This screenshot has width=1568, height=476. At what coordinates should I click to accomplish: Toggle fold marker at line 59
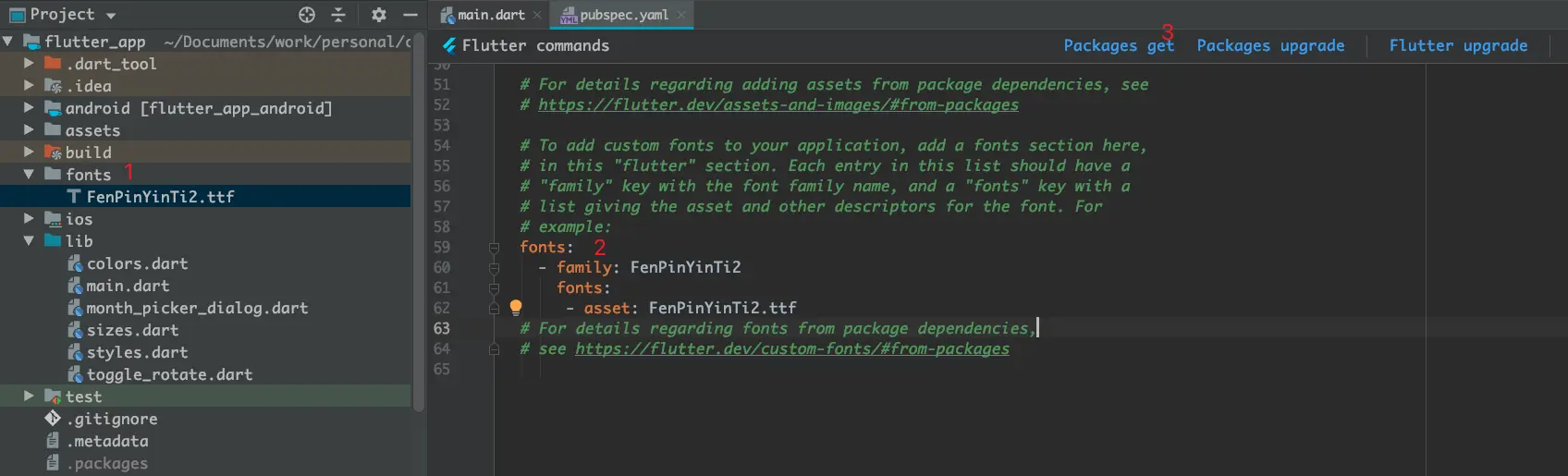494,248
